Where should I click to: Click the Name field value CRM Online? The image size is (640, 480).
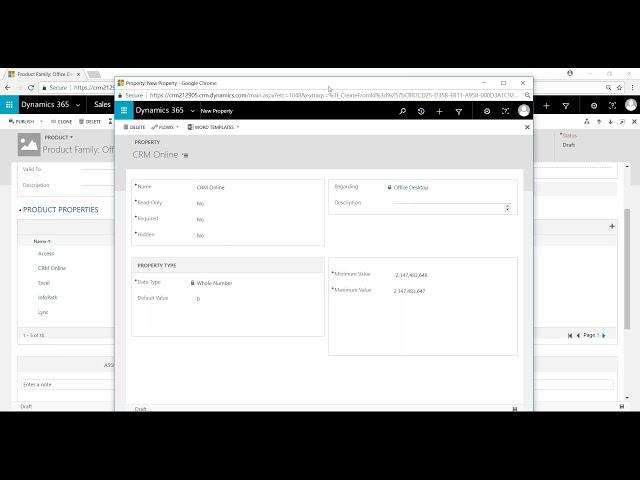tap(211, 187)
